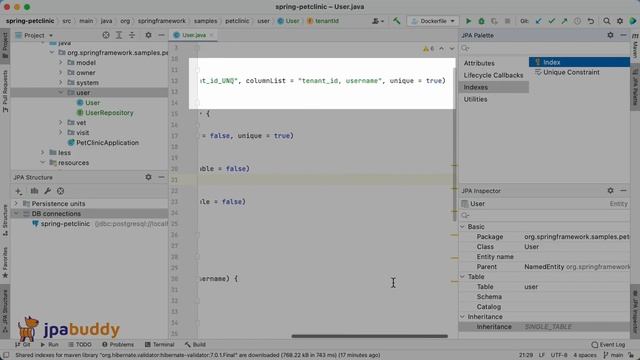Click the Git update project arrow
Image resolution: width=640 pixels, height=360 pixels.
point(538,21)
